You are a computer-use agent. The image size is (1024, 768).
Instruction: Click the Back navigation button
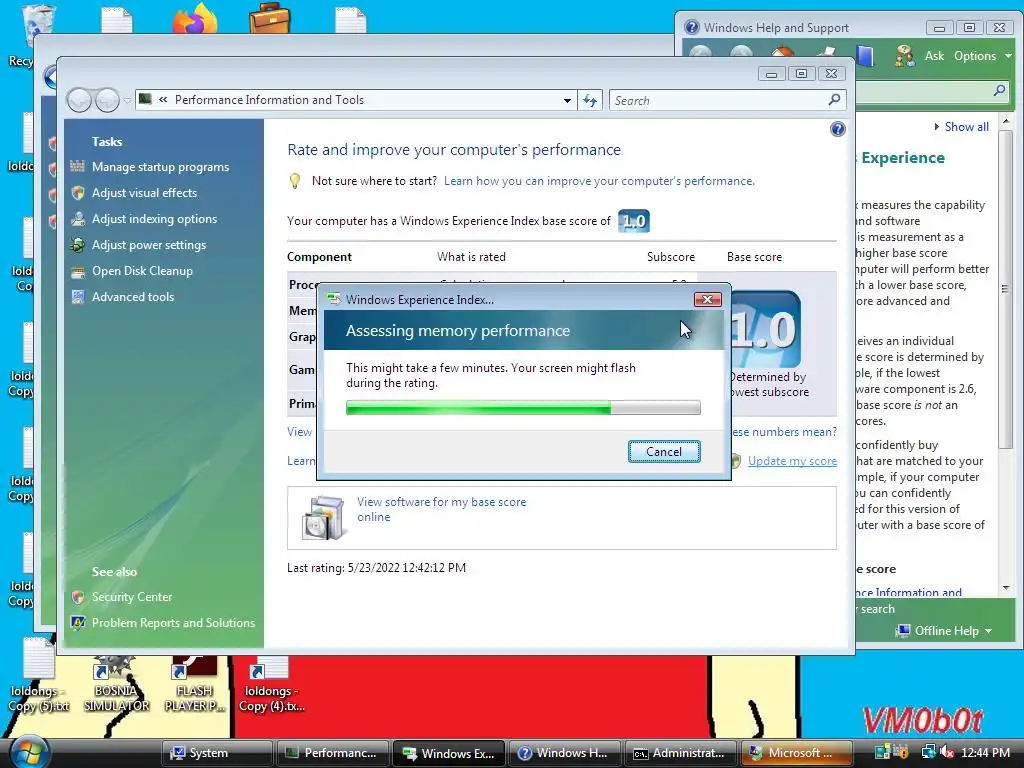click(x=79, y=100)
